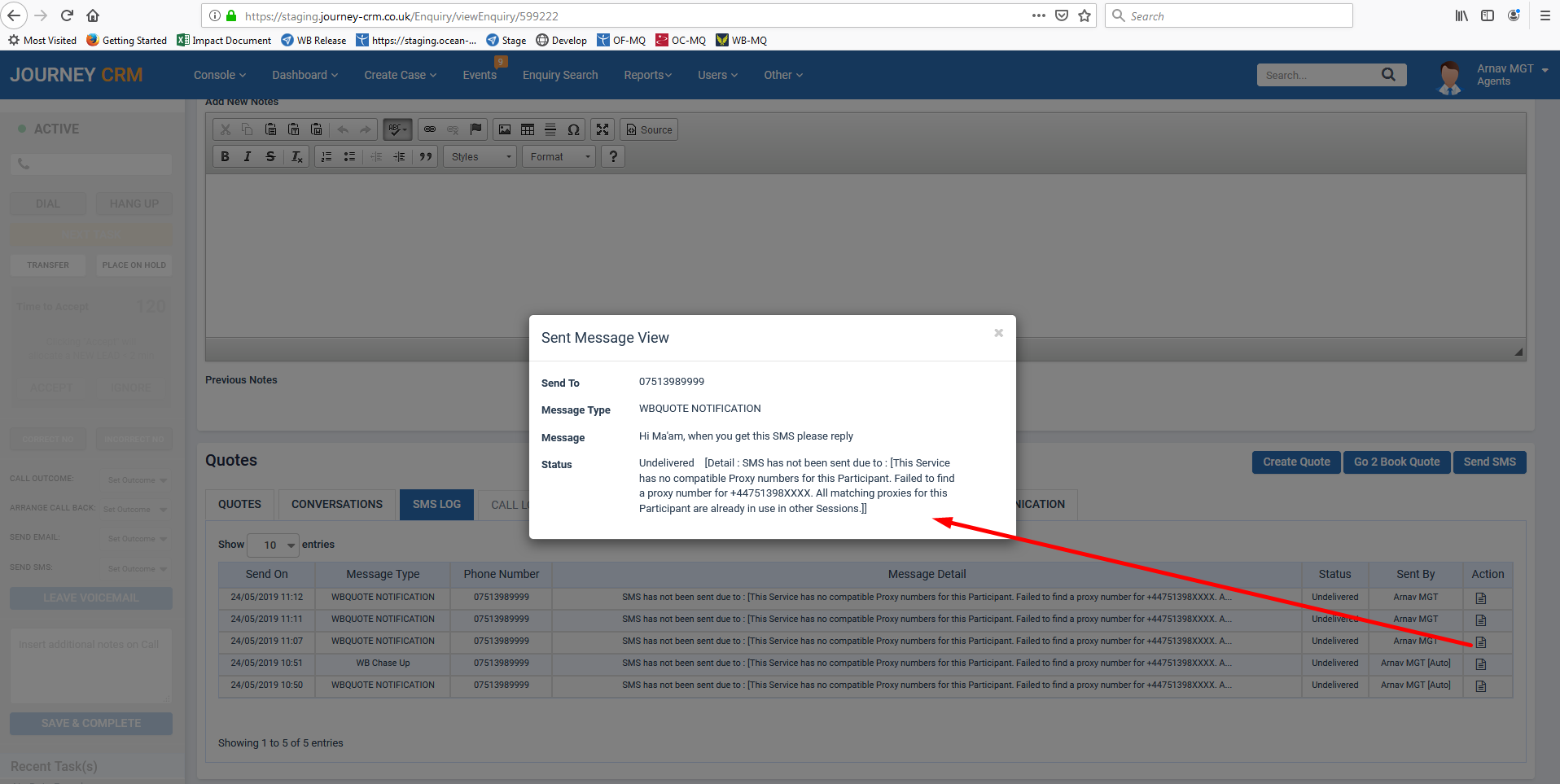Go to Enquiry Search
This screenshot has width=1560, height=784.
click(x=560, y=75)
